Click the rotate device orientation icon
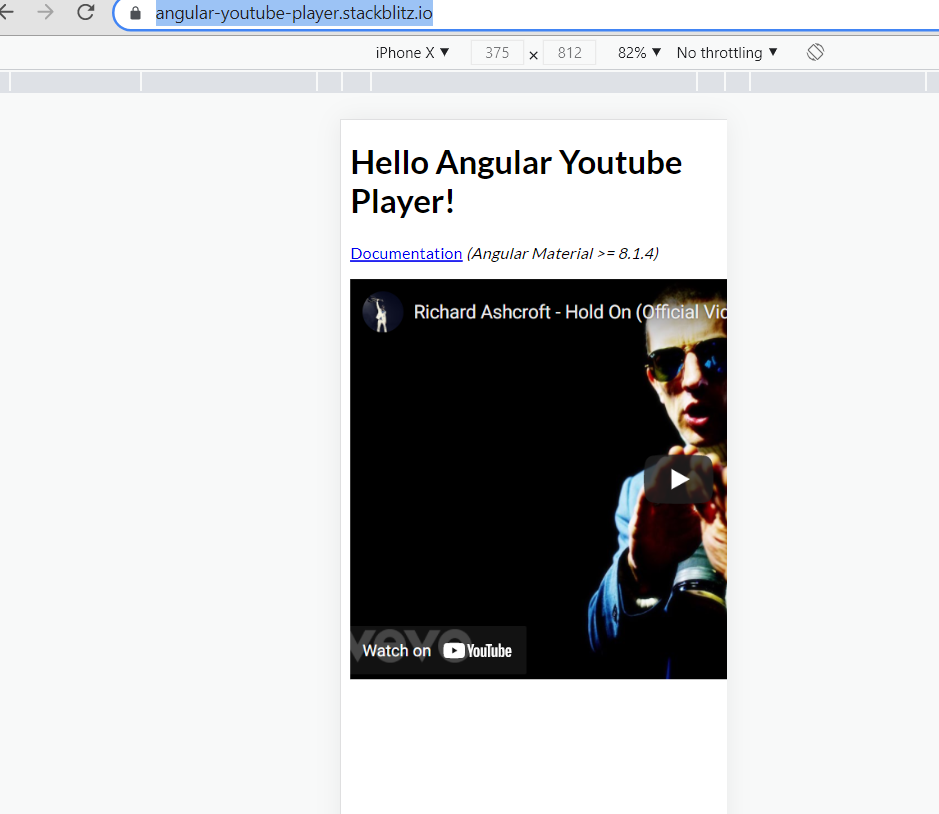 tap(815, 52)
